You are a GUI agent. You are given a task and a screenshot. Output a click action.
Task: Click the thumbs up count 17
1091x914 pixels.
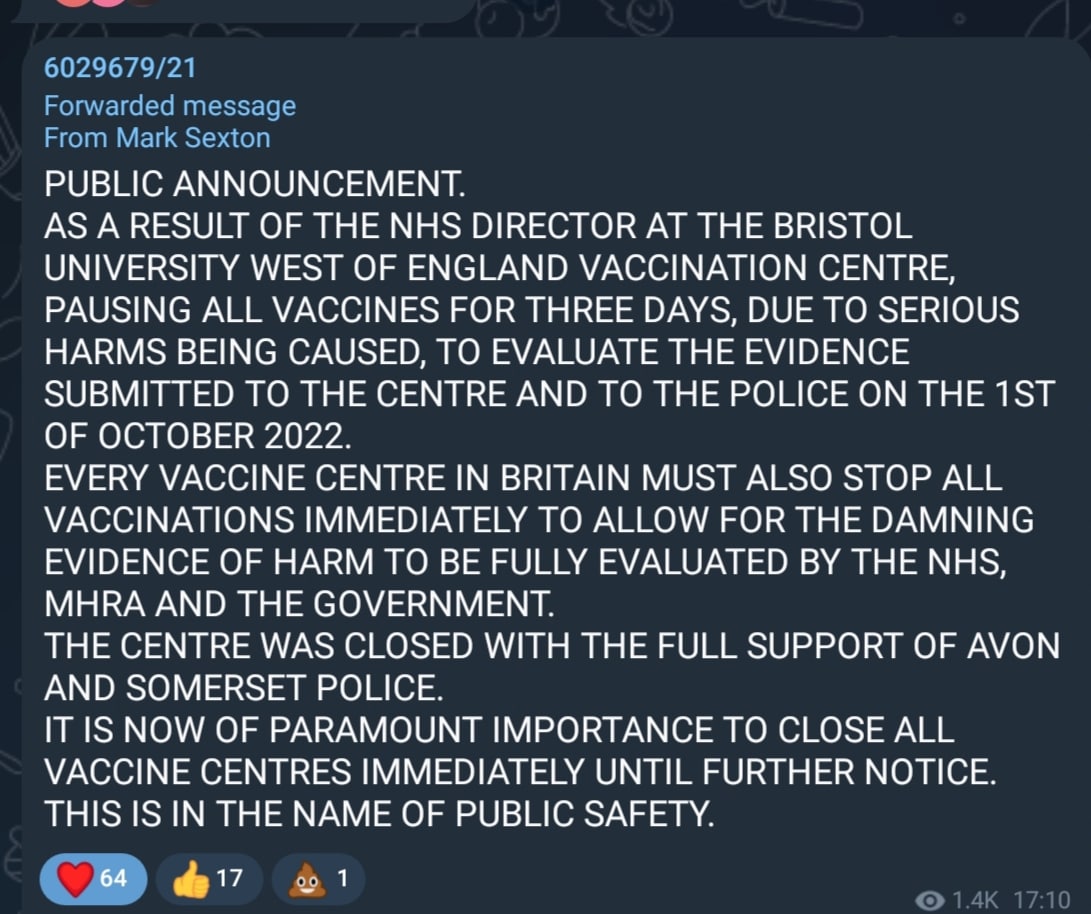[229, 879]
